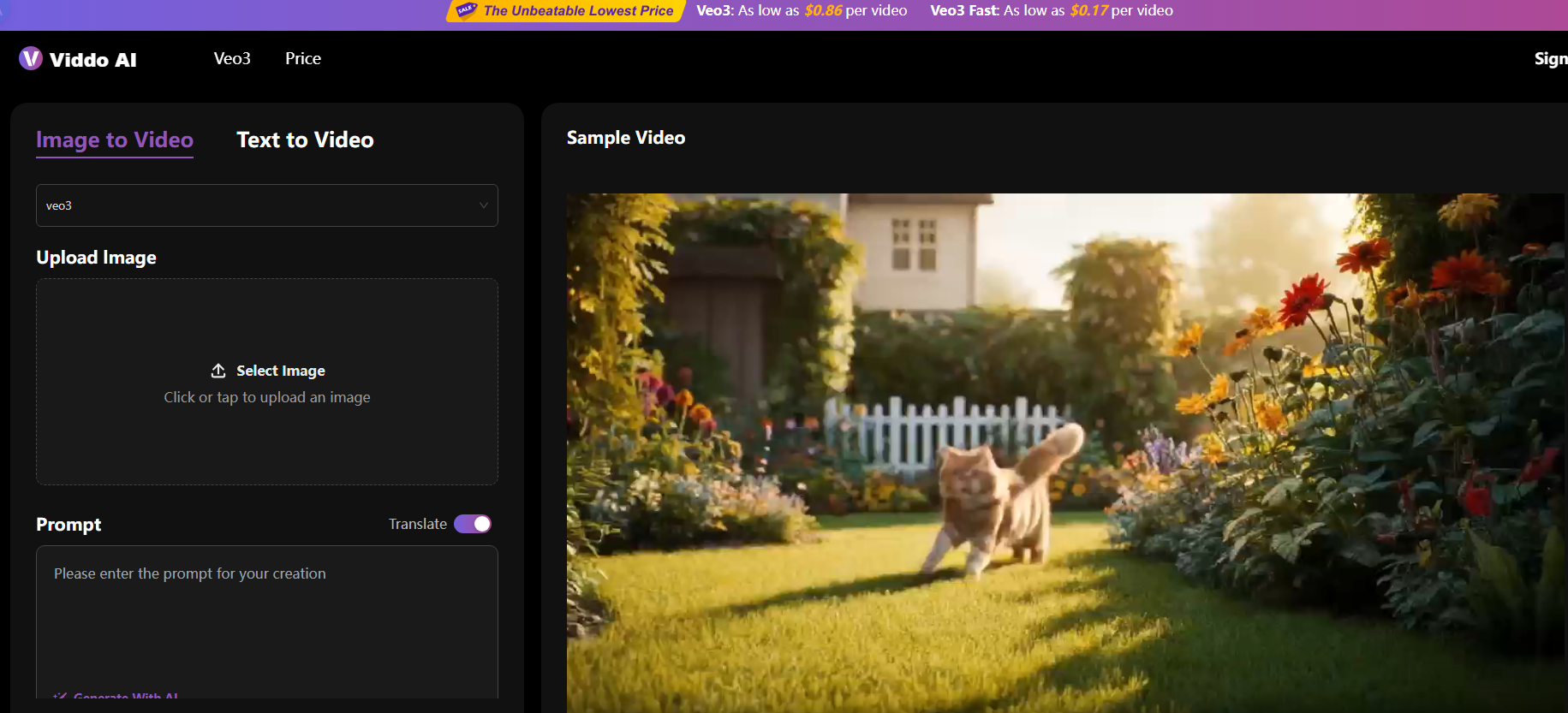Click the Translate label text

[x=418, y=524]
